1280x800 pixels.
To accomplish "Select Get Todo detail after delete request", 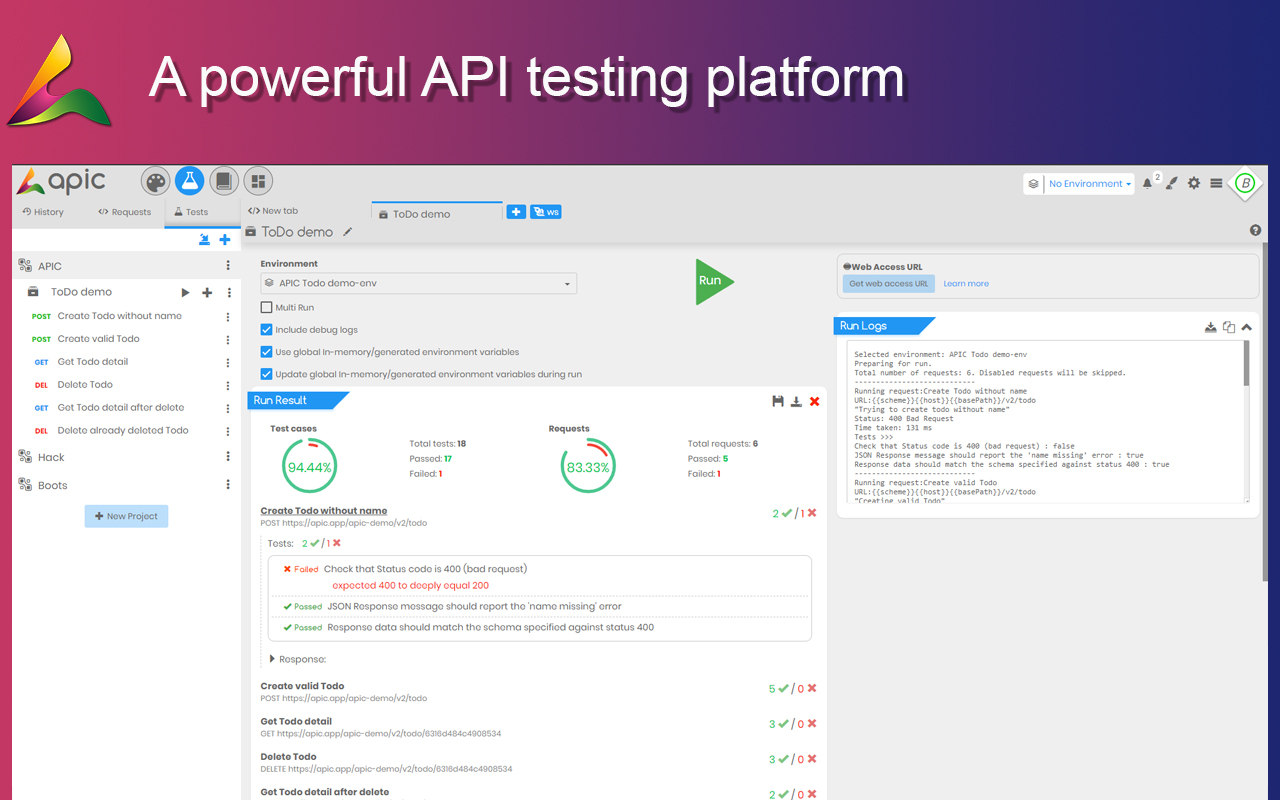I will click(x=121, y=408).
